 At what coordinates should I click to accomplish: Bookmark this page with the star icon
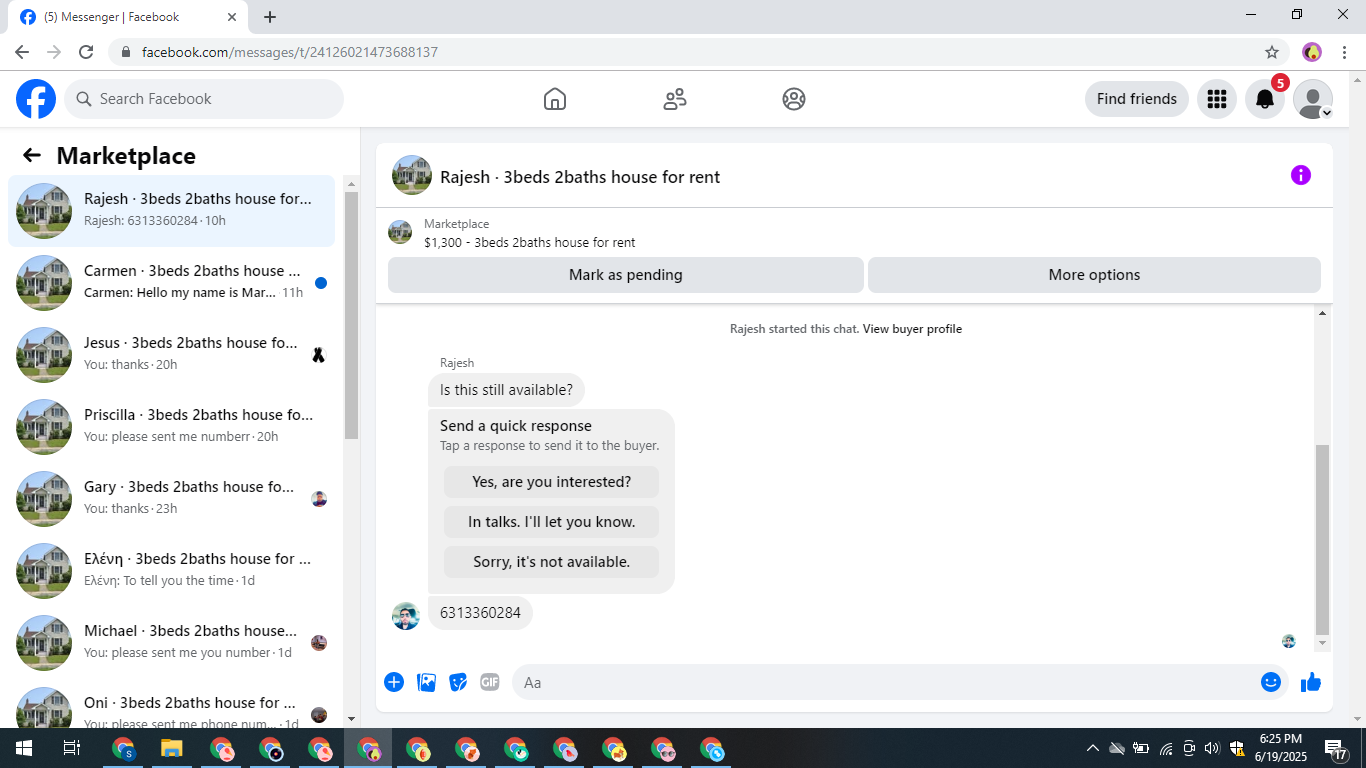point(1272,52)
